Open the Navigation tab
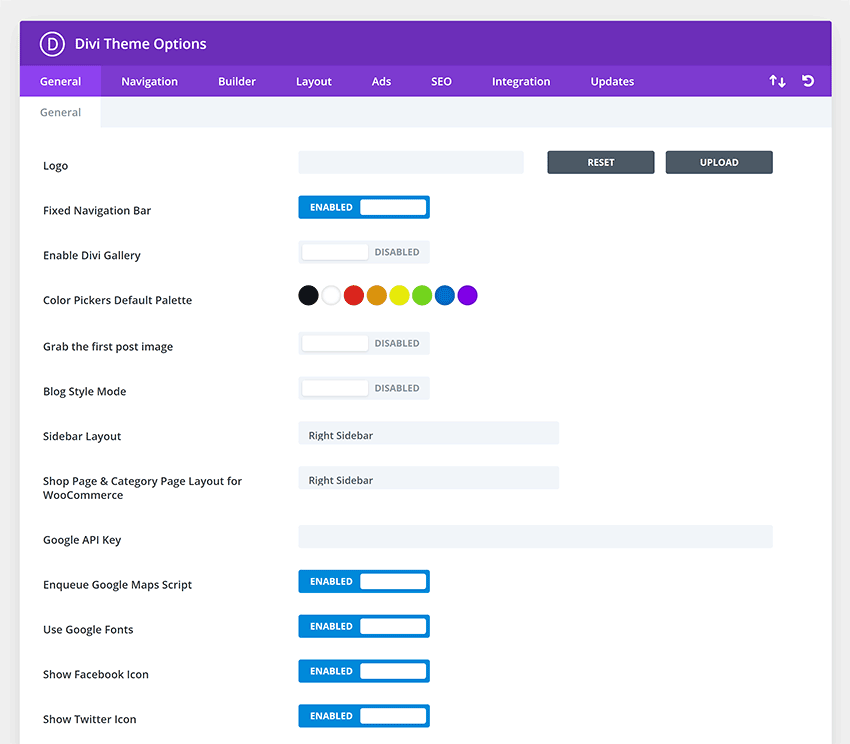This screenshot has width=850, height=744. click(149, 81)
